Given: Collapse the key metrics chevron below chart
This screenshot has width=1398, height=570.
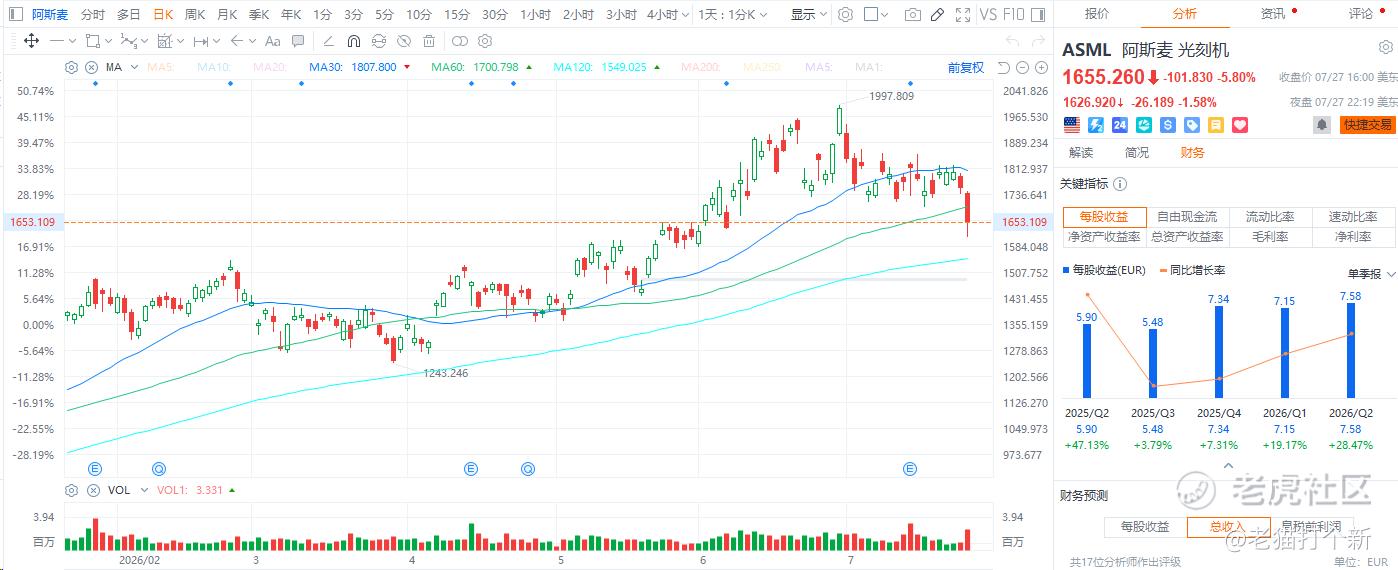Looking at the screenshot, I should [1229, 465].
